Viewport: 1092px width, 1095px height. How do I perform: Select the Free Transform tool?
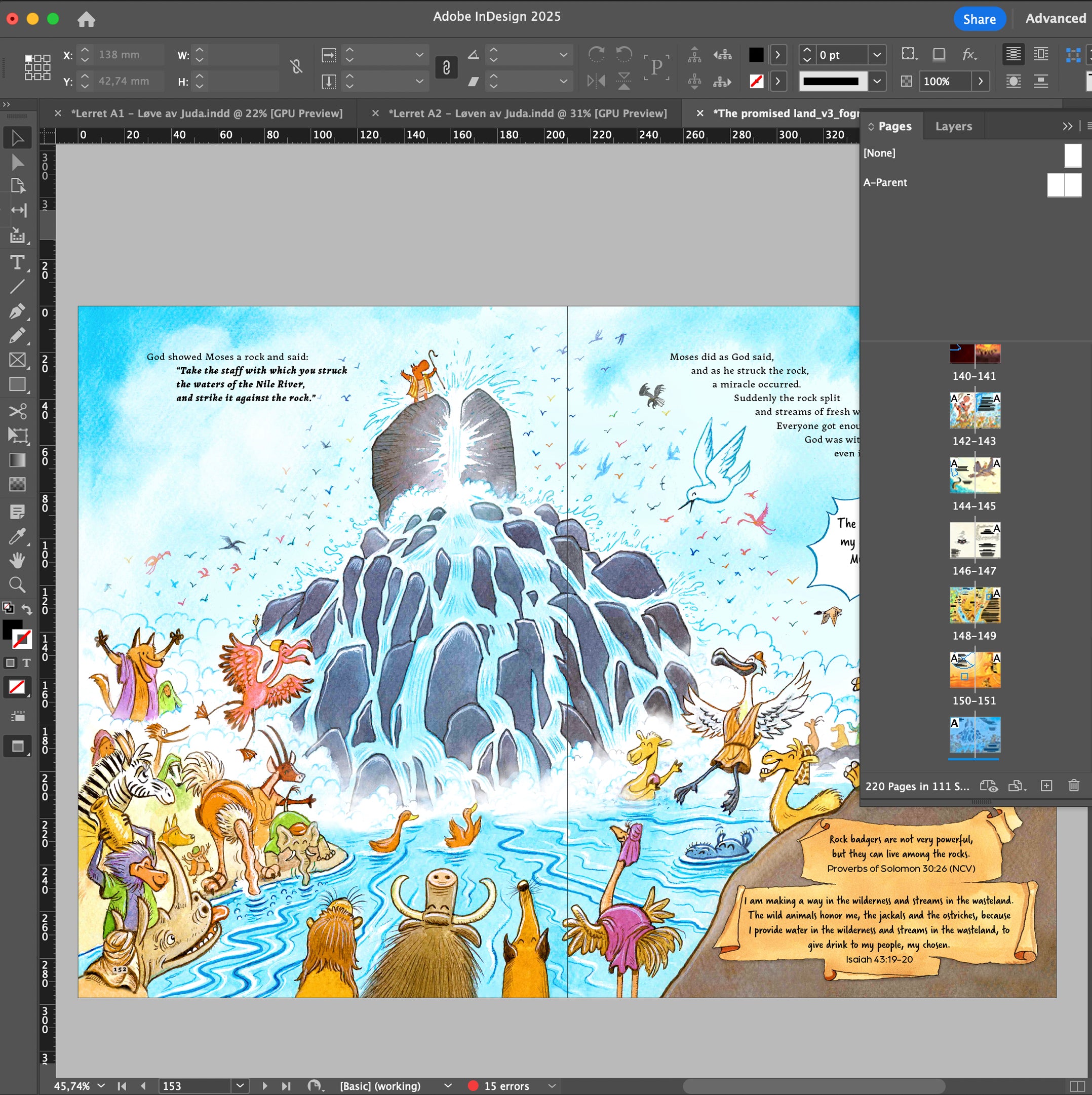point(18,435)
